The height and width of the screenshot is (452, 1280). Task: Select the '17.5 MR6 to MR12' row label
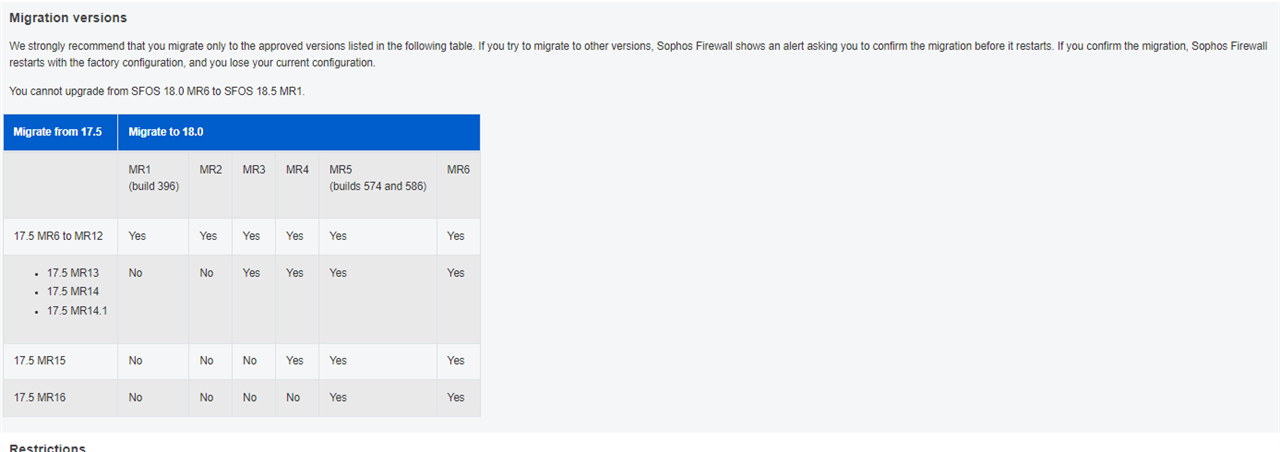pyautogui.click(x=59, y=236)
